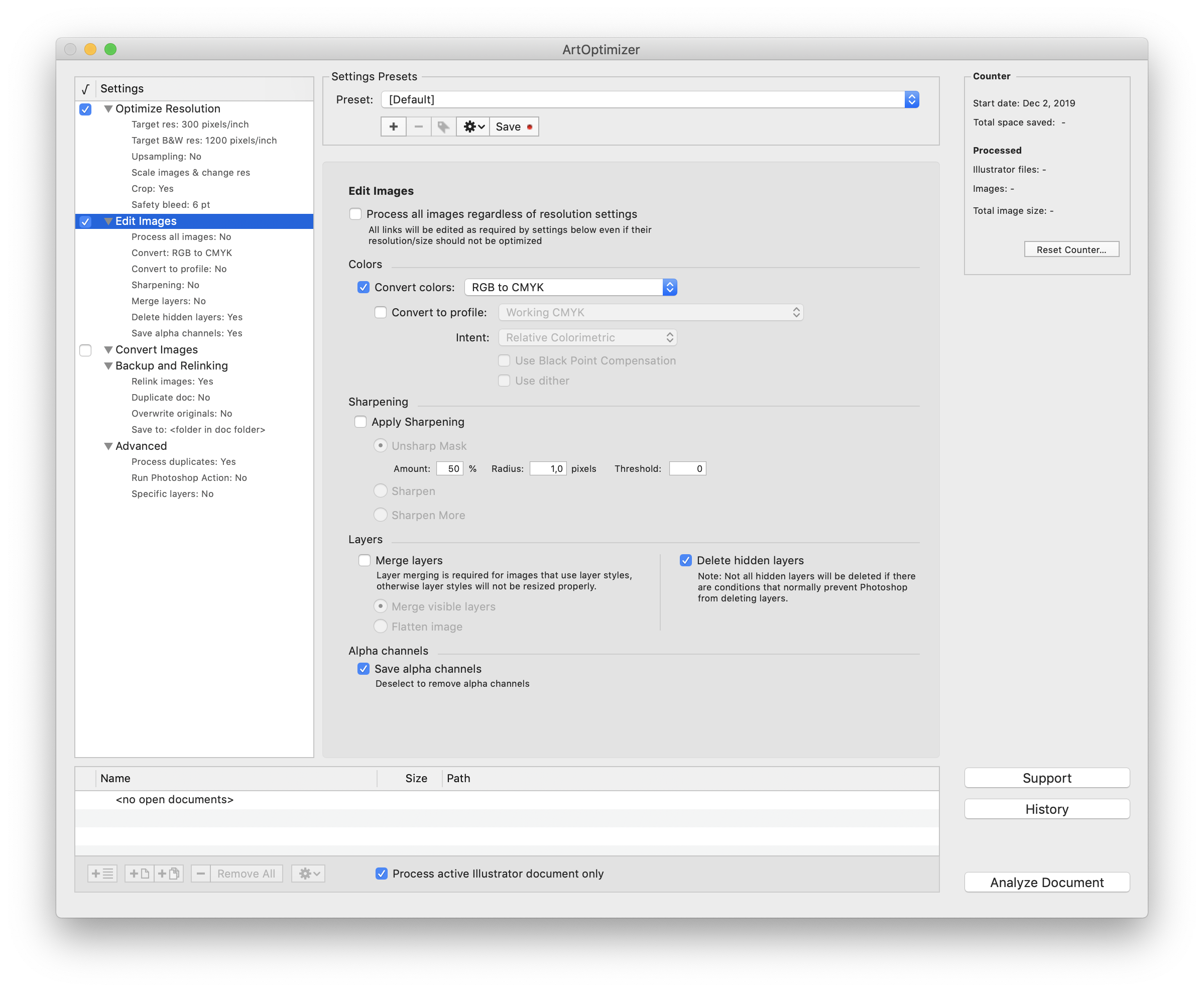The image size is (1204, 992).
Task: Enable Convert to profile checkbox
Action: click(x=381, y=312)
